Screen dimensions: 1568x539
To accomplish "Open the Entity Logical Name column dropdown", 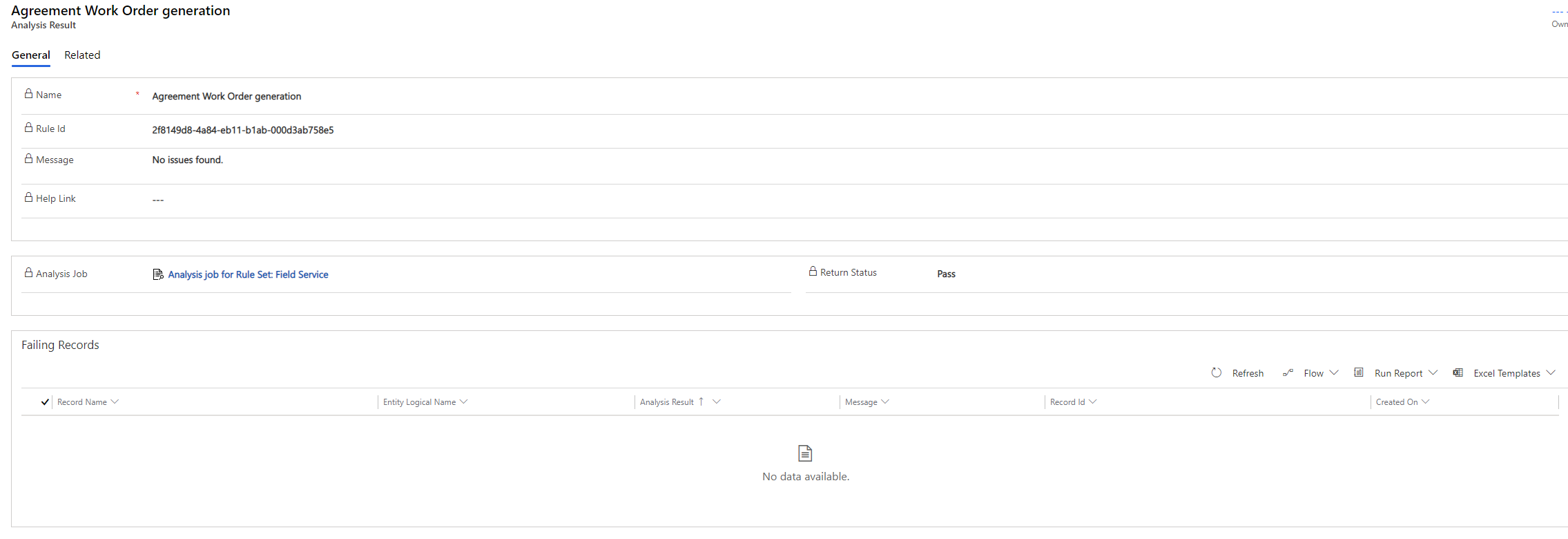I will coord(464,401).
